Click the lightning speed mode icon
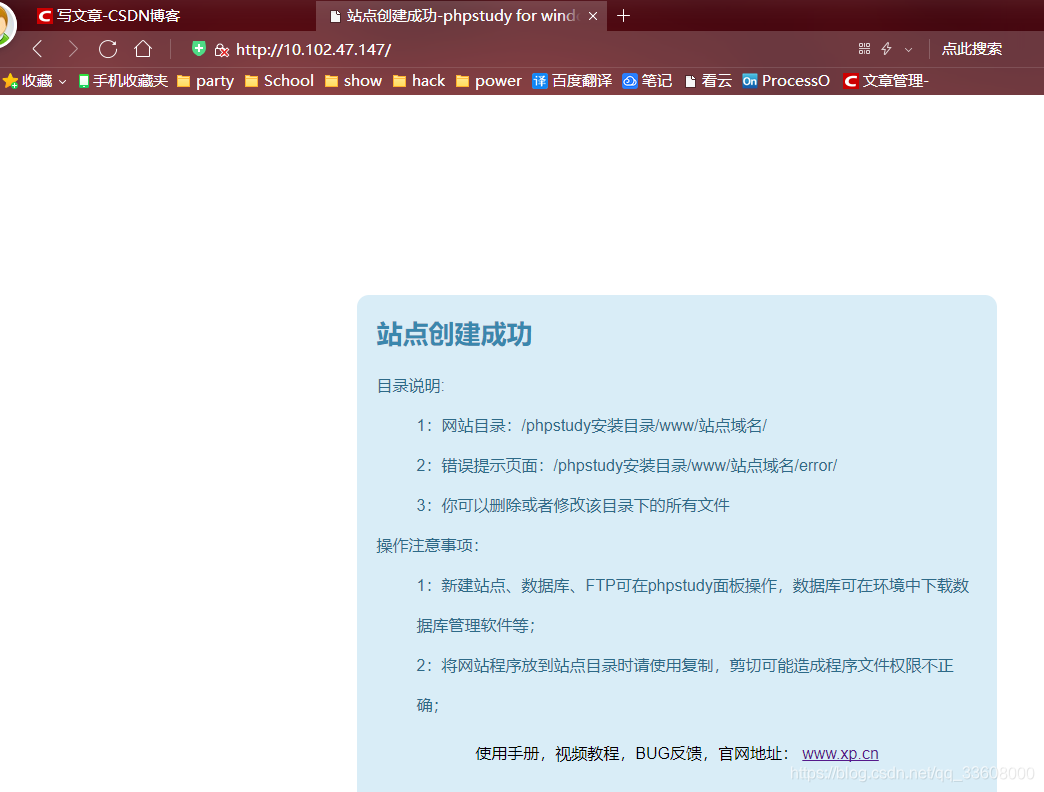 pyautogui.click(x=886, y=49)
